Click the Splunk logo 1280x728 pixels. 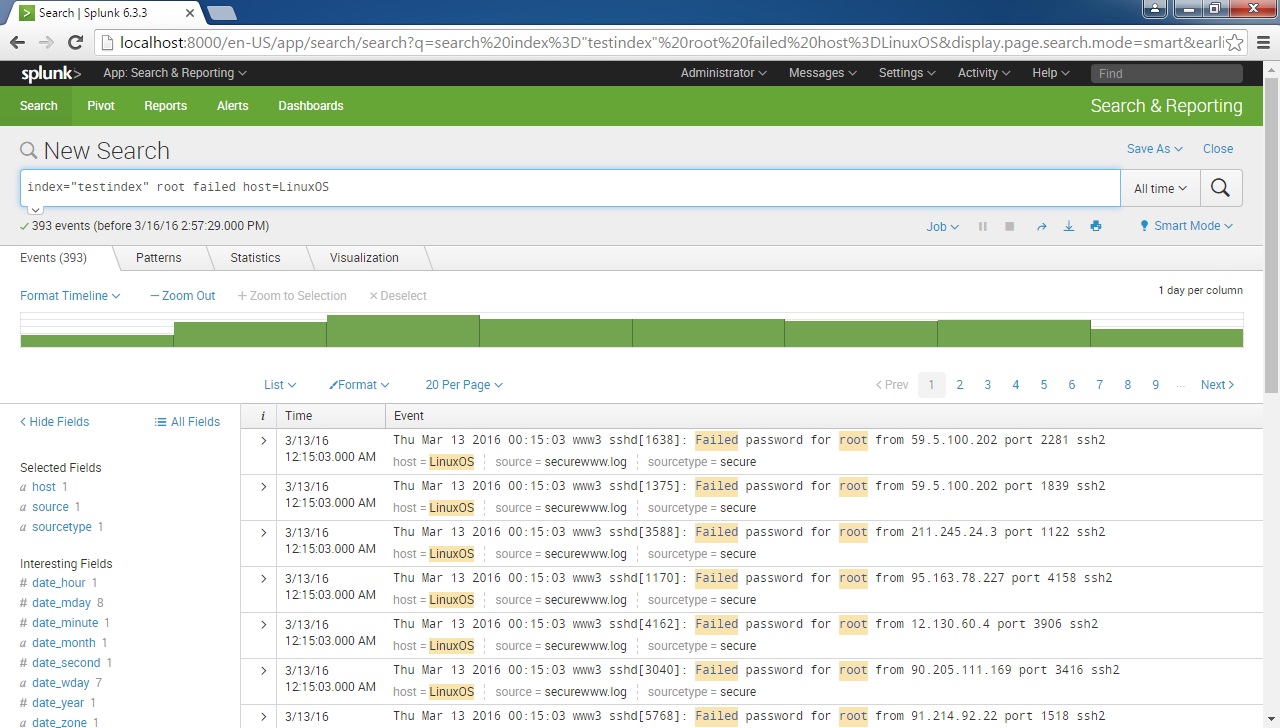[x=49, y=72]
